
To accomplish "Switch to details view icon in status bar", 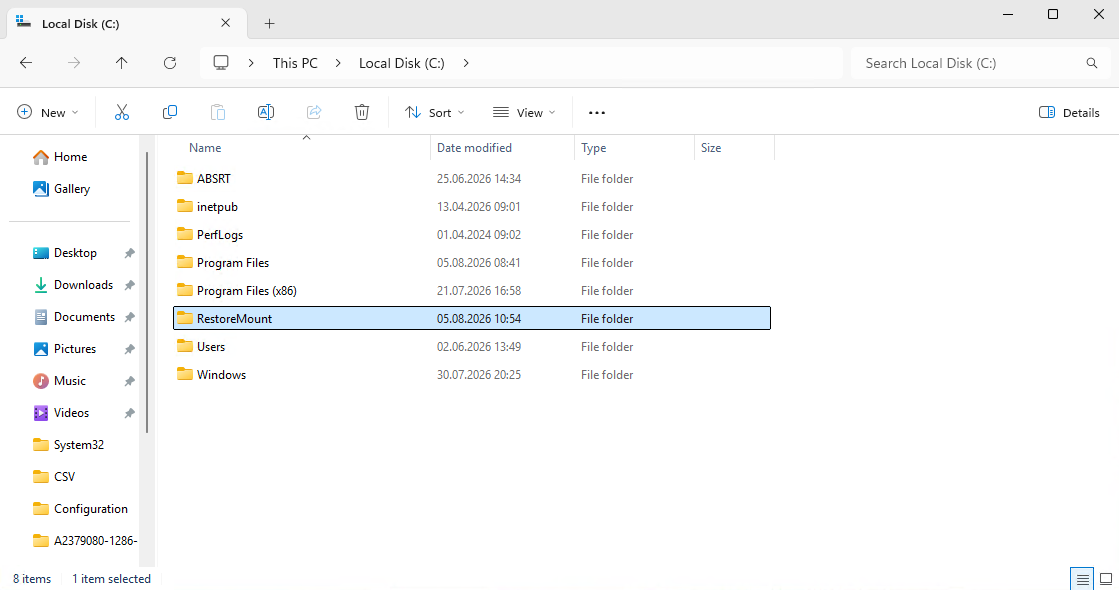I will click(1083, 579).
